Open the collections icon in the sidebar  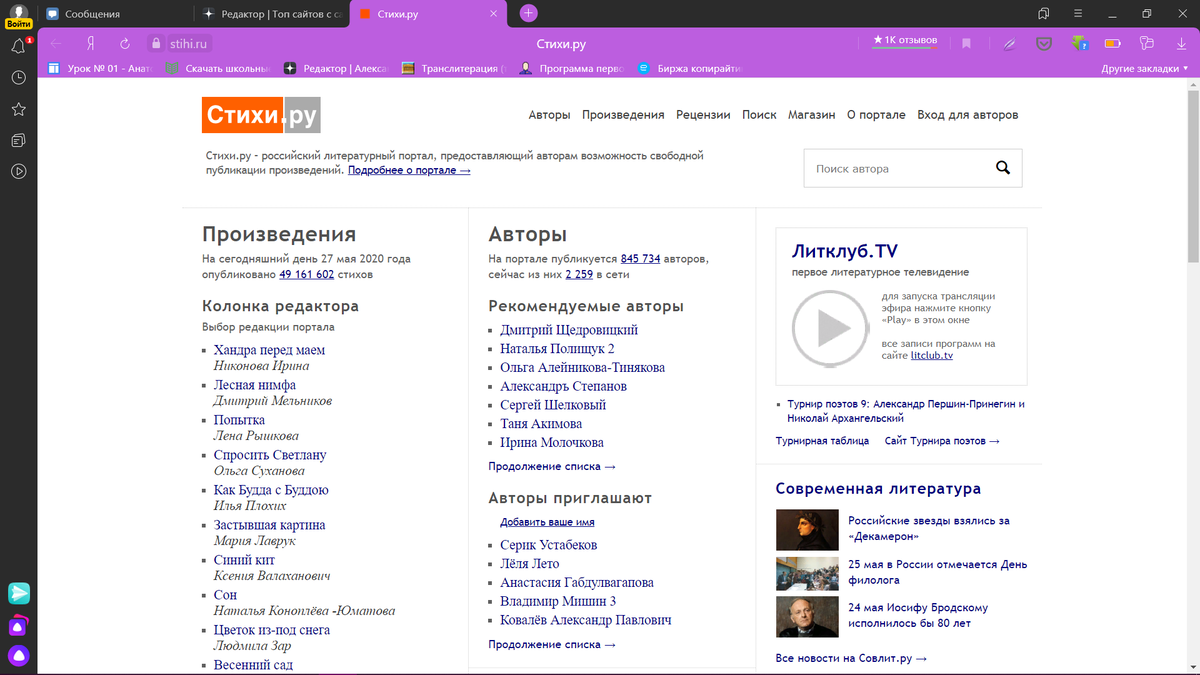click(x=18, y=140)
